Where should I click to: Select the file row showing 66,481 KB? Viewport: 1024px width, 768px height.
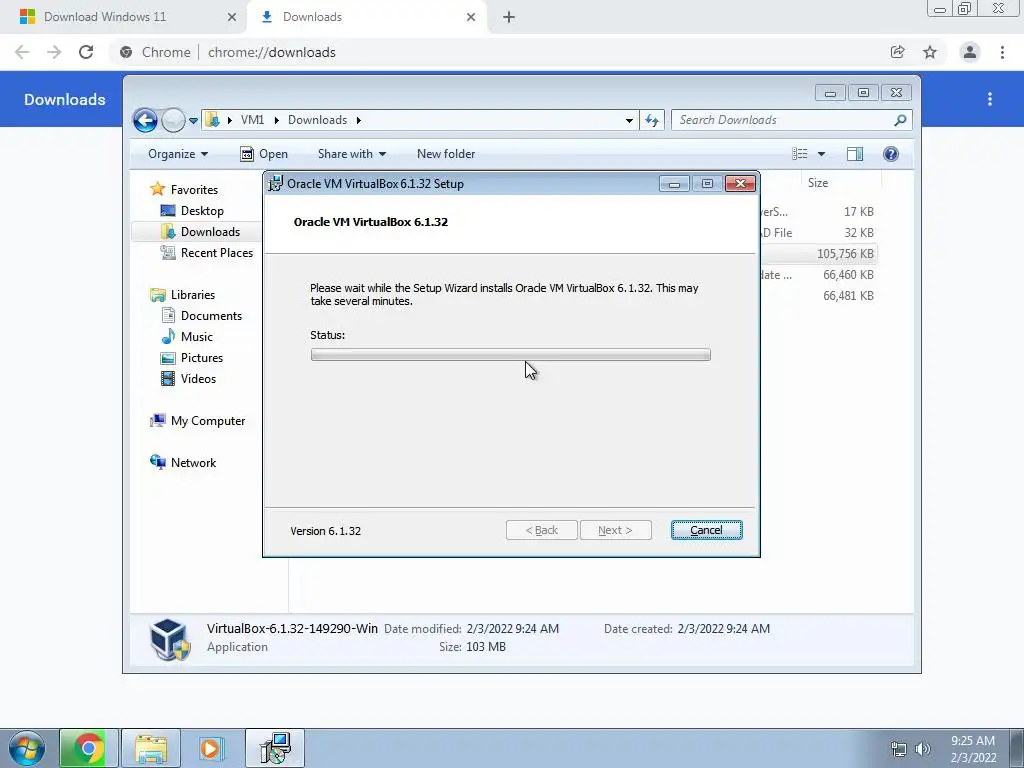pos(818,296)
